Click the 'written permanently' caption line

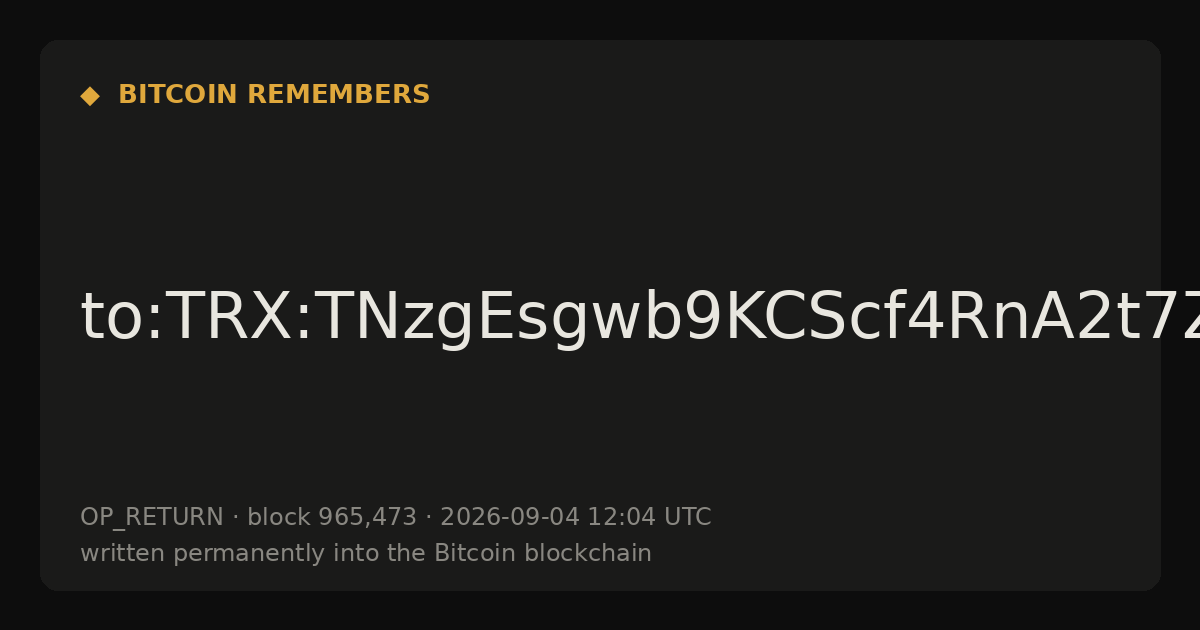[366, 554]
